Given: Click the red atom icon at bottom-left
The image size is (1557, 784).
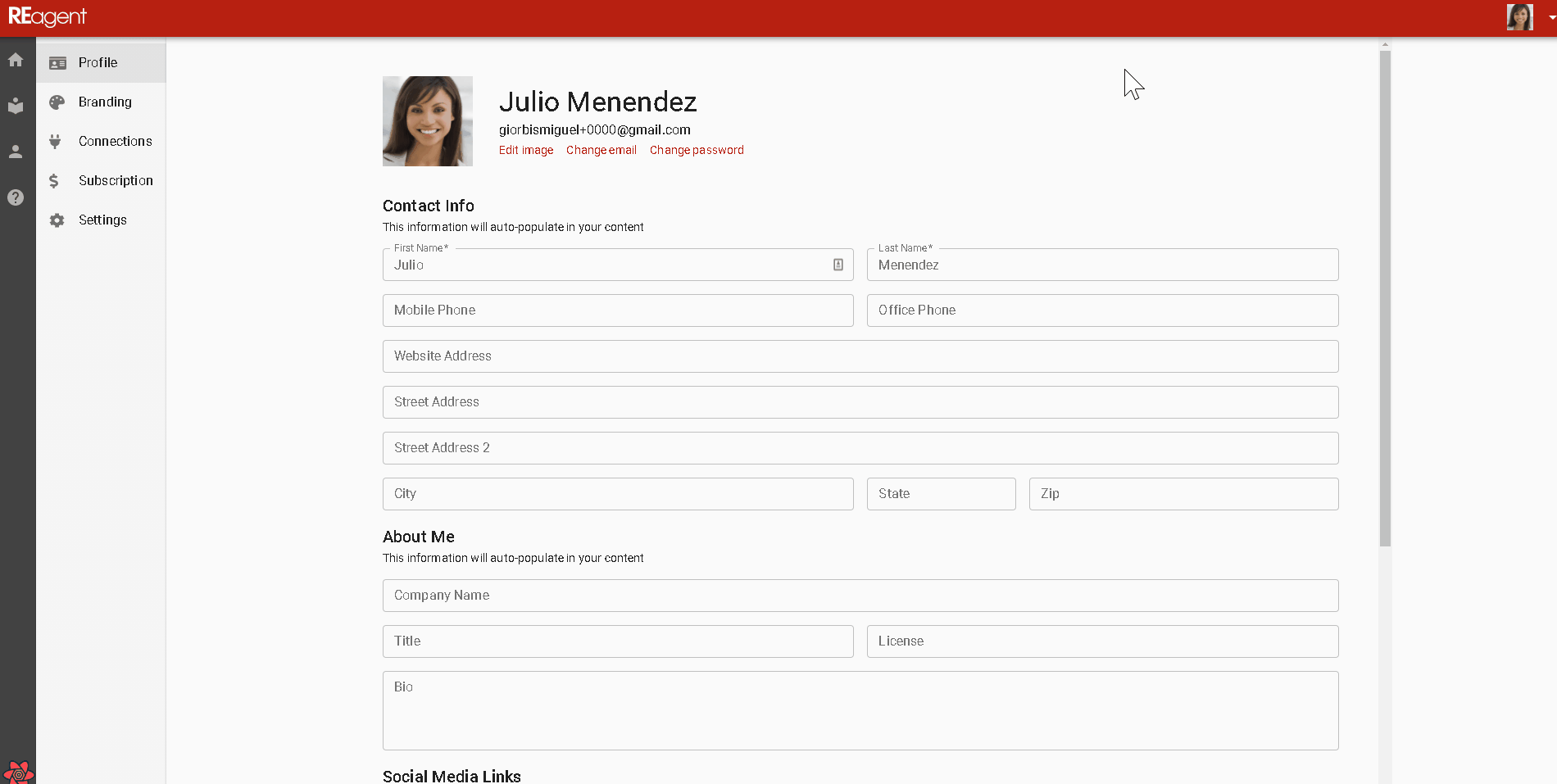Looking at the screenshot, I should point(18,772).
